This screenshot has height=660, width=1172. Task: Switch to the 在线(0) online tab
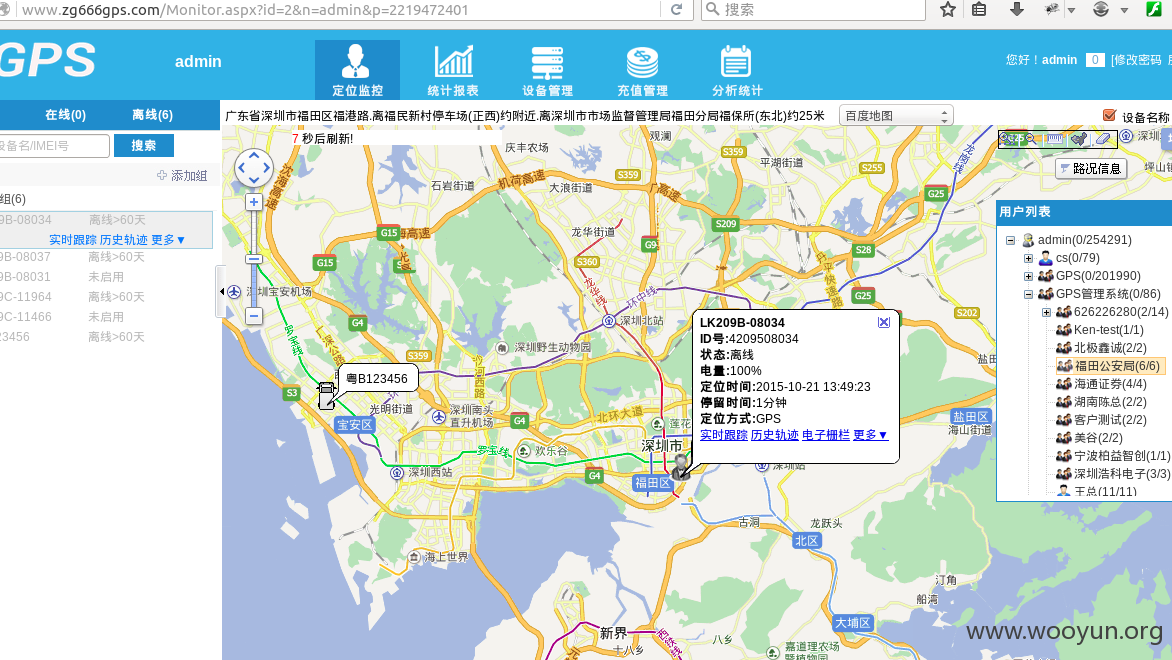(x=65, y=114)
